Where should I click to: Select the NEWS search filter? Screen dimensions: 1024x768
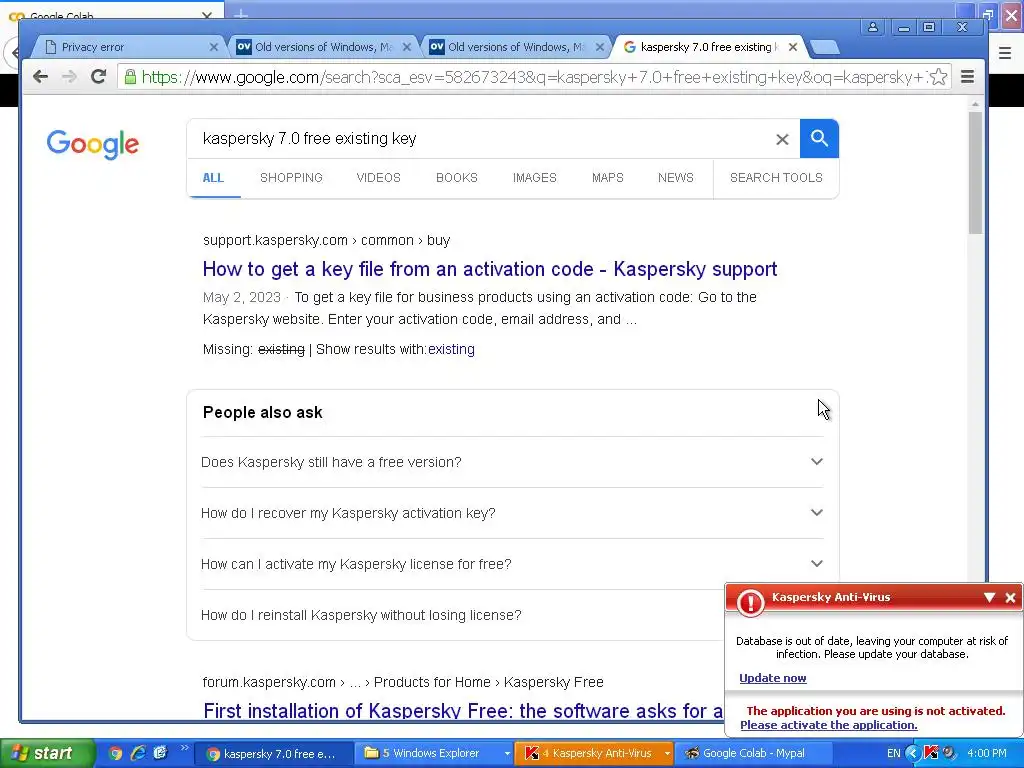point(676,178)
